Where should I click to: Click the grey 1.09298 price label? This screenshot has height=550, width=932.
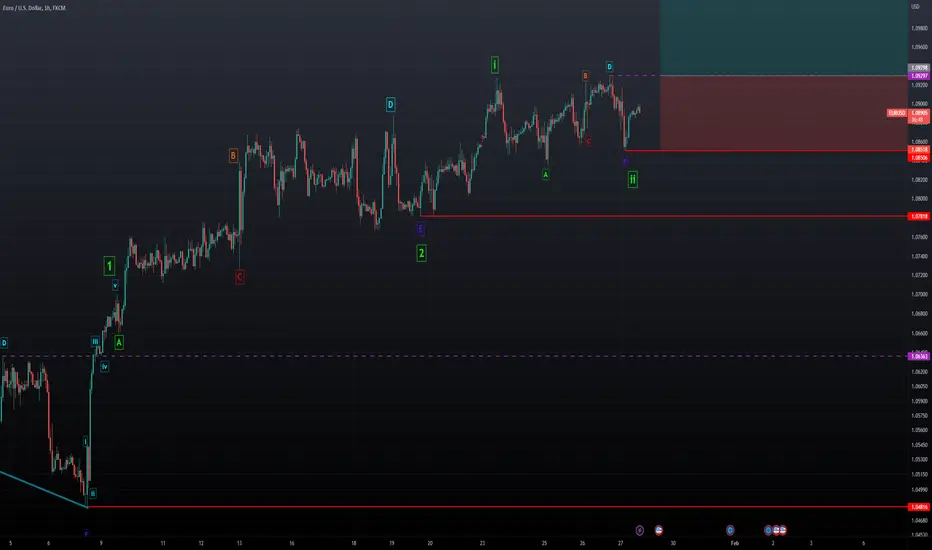pyautogui.click(x=919, y=68)
